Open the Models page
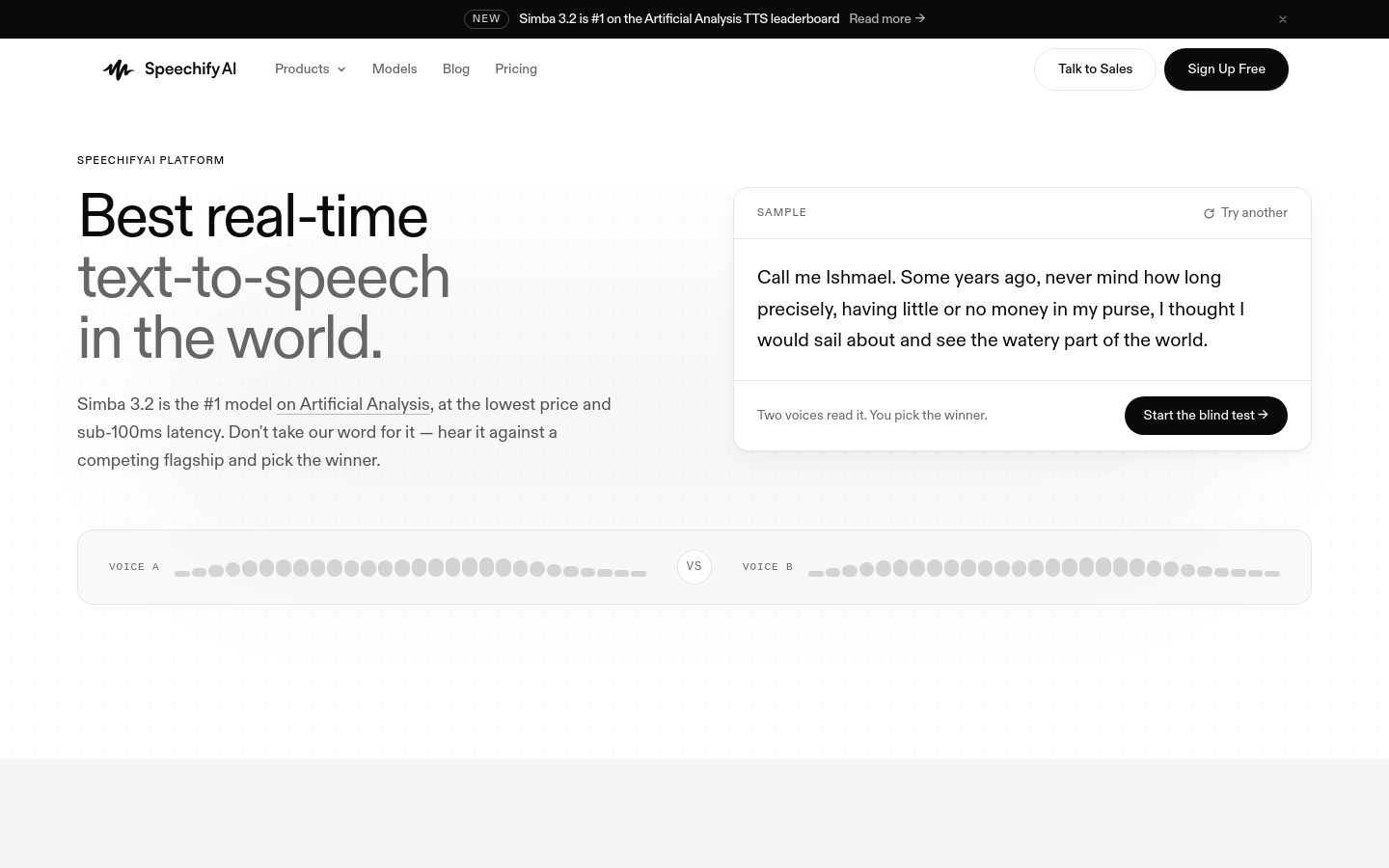 click(x=395, y=69)
